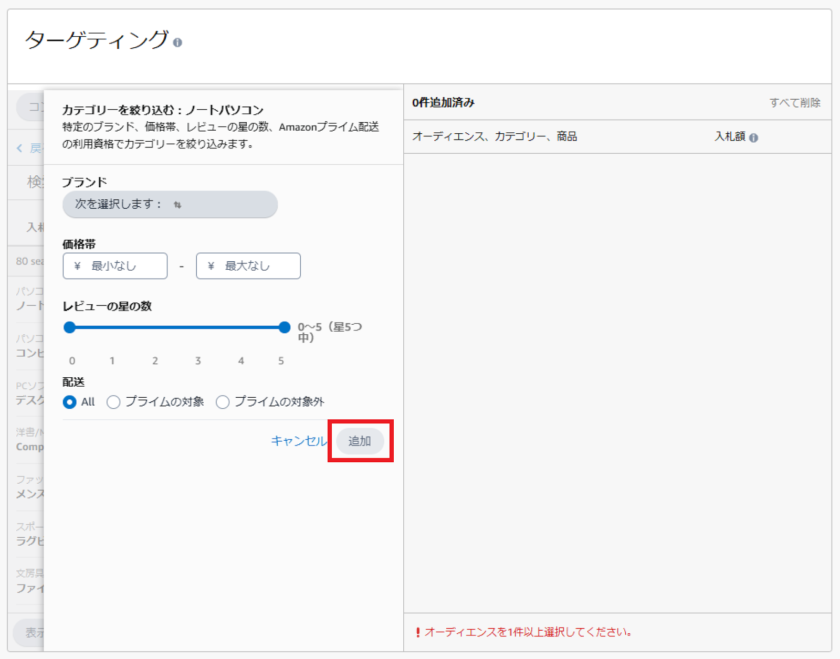The image size is (840, 659).
Task: Click the 追加 button
Action: click(x=359, y=441)
